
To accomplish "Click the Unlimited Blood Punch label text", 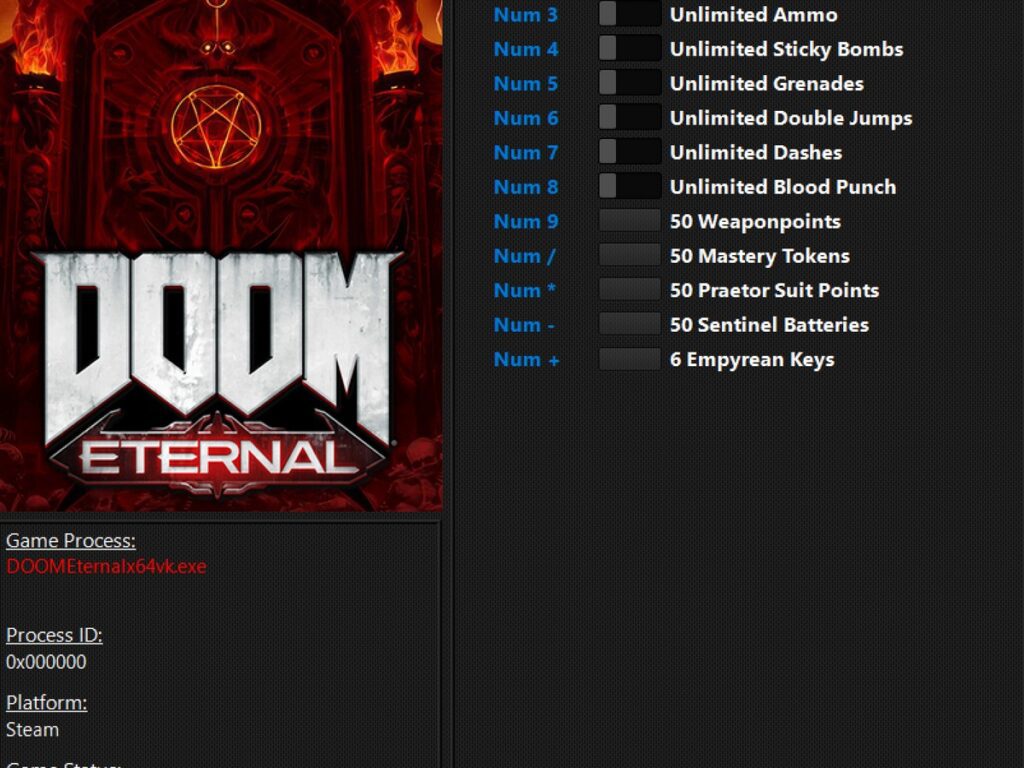I will click(783, 187).
